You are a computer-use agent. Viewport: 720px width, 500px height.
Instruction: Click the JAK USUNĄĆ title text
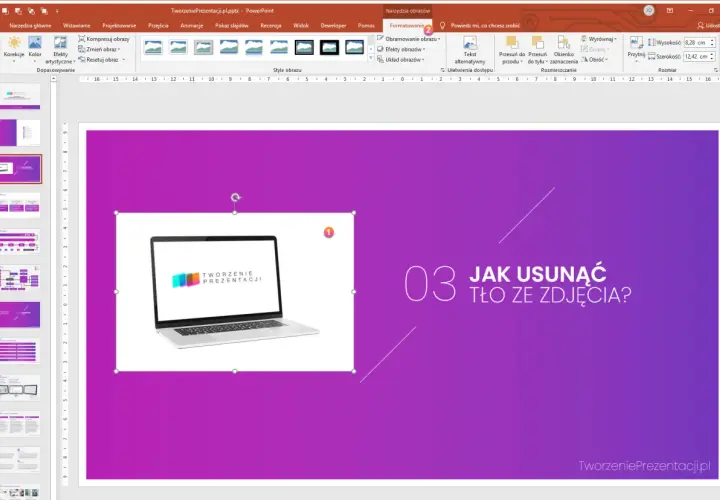(538, 274)
